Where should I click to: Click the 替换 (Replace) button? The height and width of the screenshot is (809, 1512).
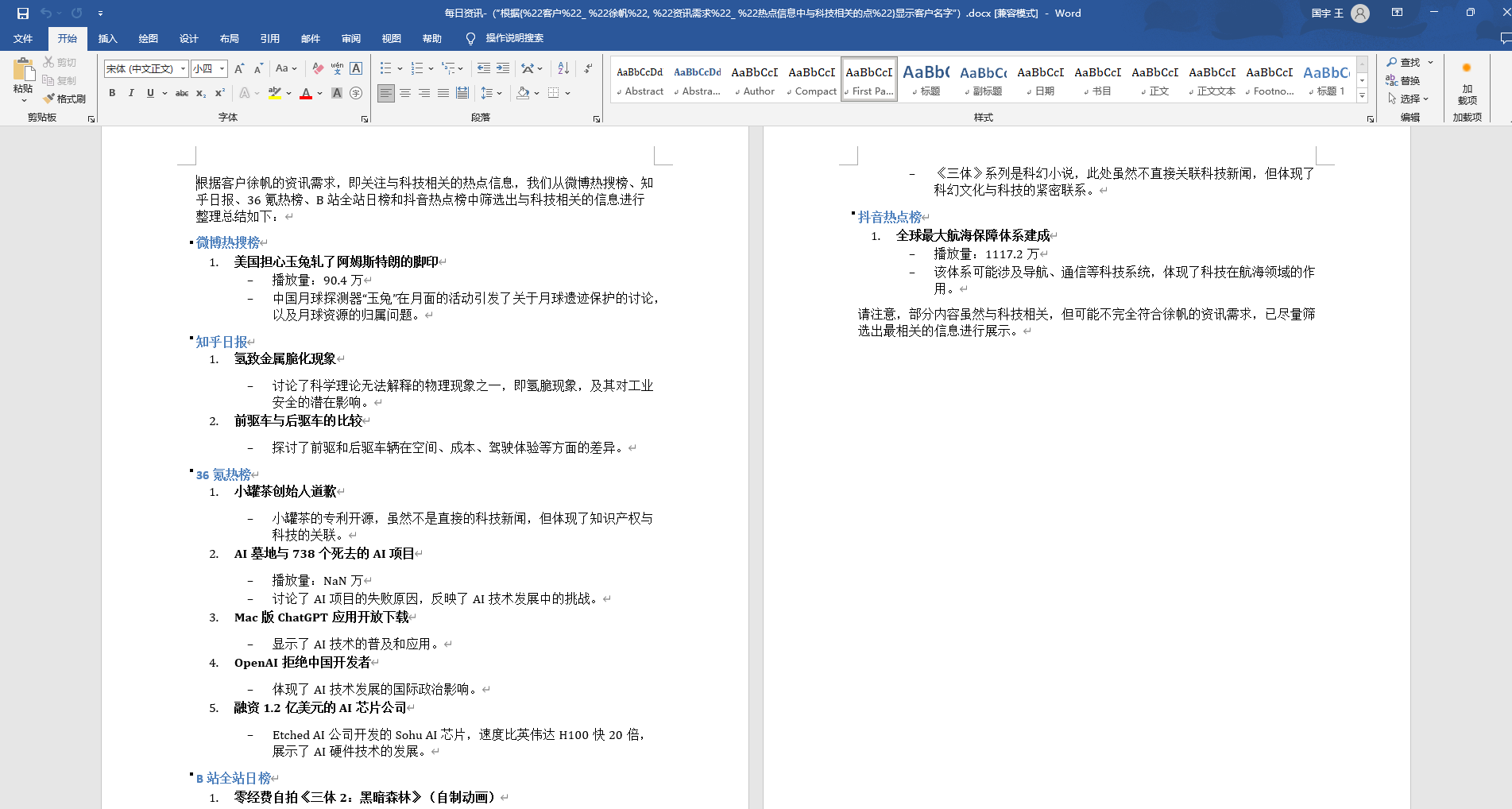[1403, 80]
